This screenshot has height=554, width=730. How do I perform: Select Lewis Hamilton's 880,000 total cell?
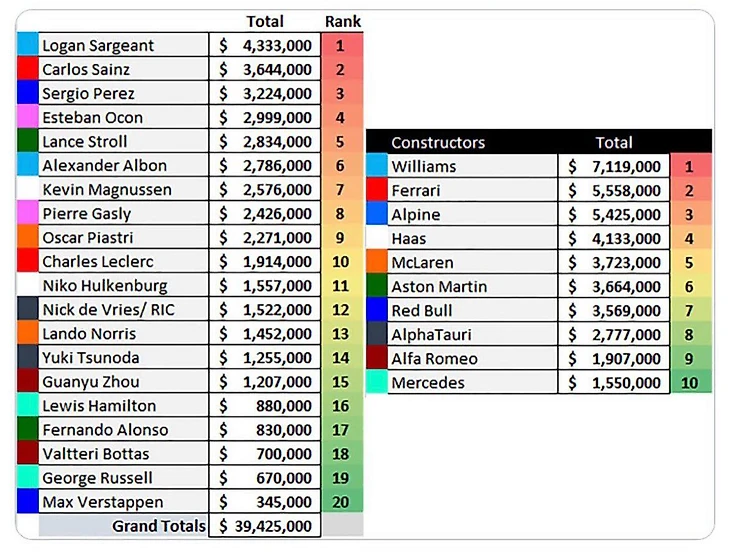point(265,406)
